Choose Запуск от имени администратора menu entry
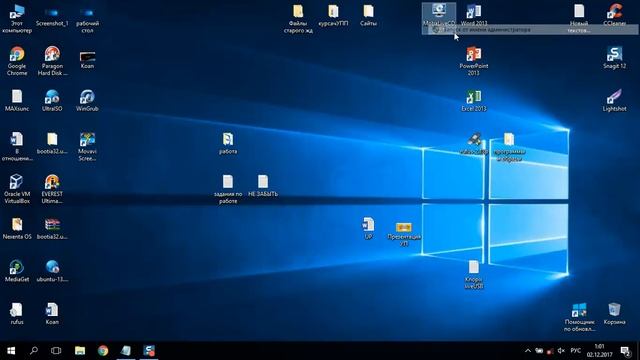640x360 pixels. pyautogui.click(x=530, y=30)
